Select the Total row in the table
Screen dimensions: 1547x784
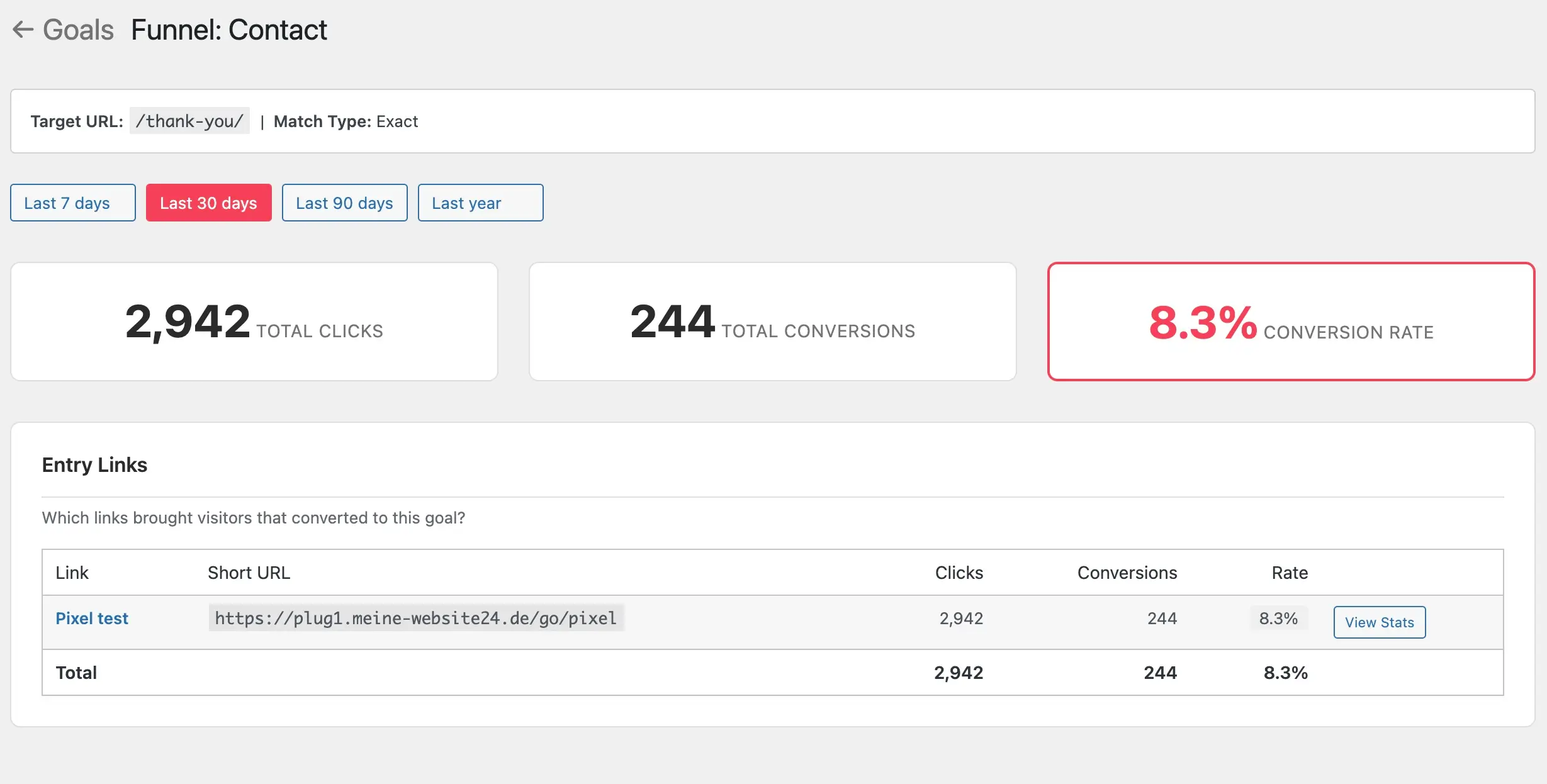[76, 672]
